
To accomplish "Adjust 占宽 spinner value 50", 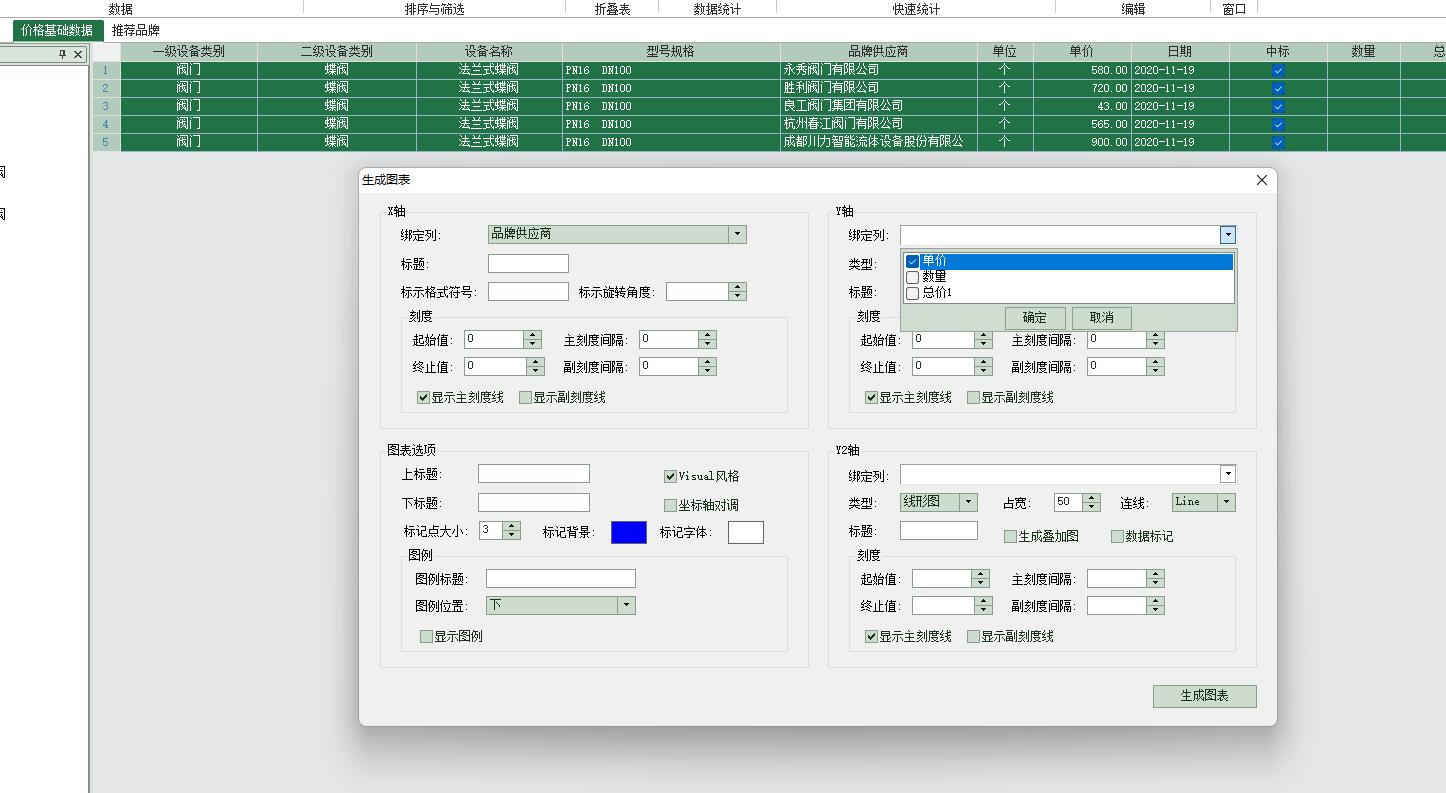I will coord(1092,502).
